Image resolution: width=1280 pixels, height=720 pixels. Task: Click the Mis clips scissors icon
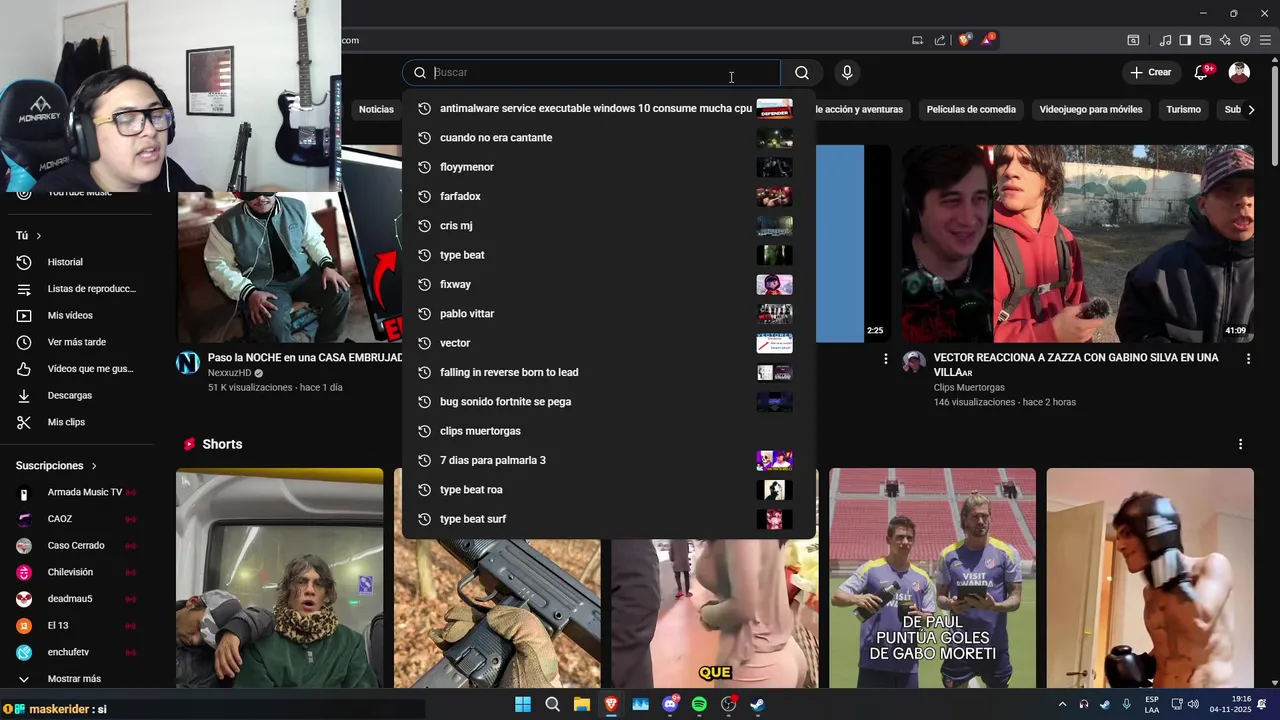pyautogui.click(x=24, y=422)
